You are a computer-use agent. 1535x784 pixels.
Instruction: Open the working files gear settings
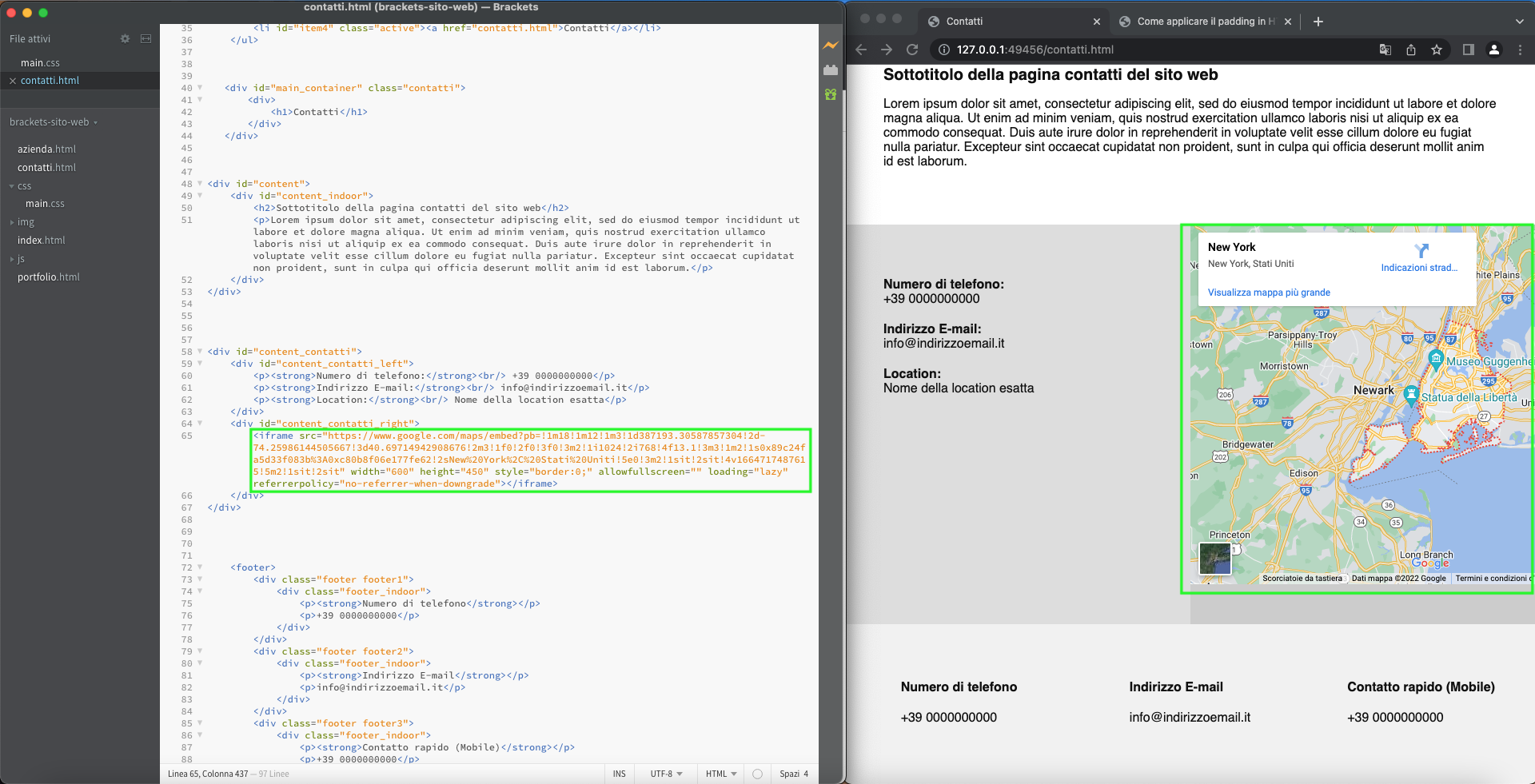pos(125,38)
